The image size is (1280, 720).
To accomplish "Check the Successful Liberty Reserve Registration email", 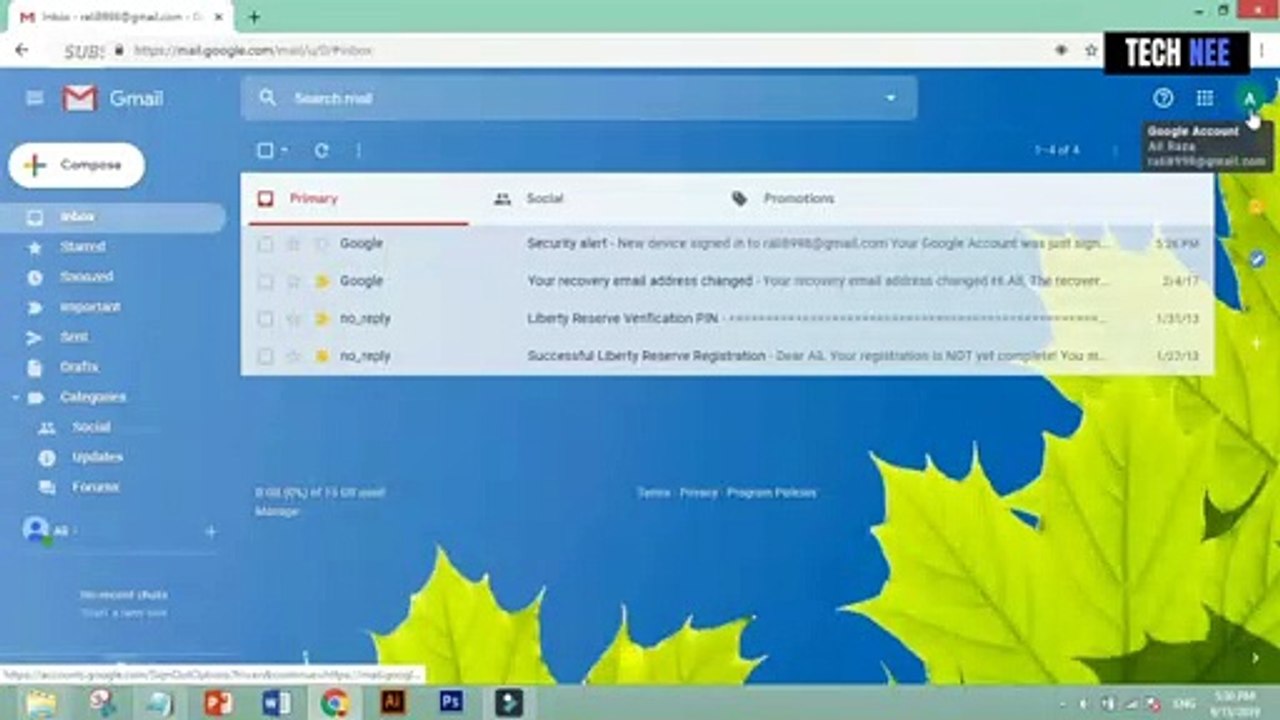I will [x=265, y=356].
